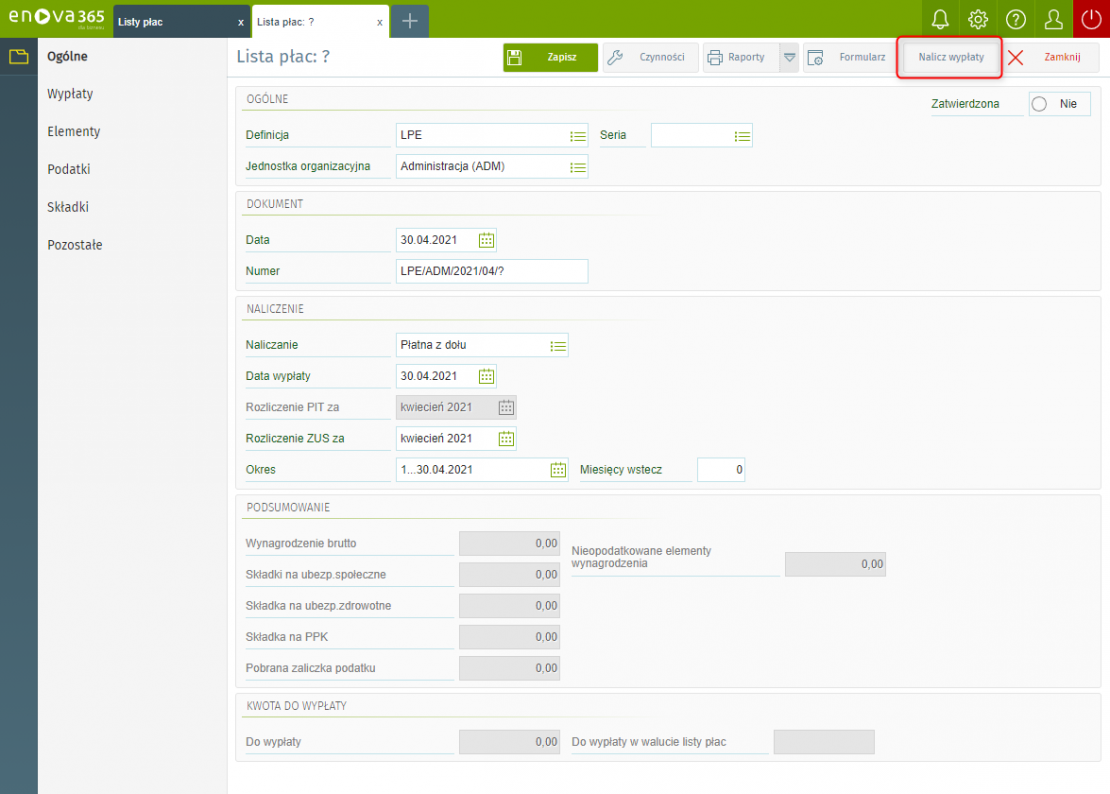Open the Definicja list selector
This screenshot has width=1110, height=794.
578,136
